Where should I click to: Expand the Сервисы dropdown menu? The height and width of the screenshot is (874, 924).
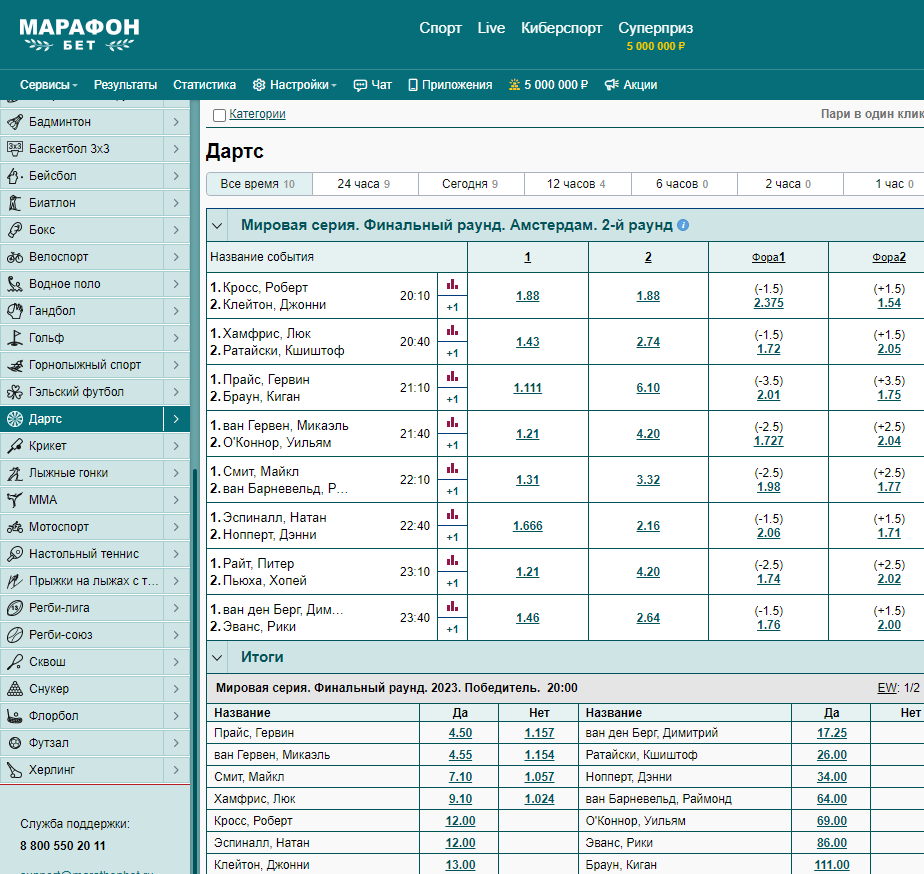click(x=48, y=85)
